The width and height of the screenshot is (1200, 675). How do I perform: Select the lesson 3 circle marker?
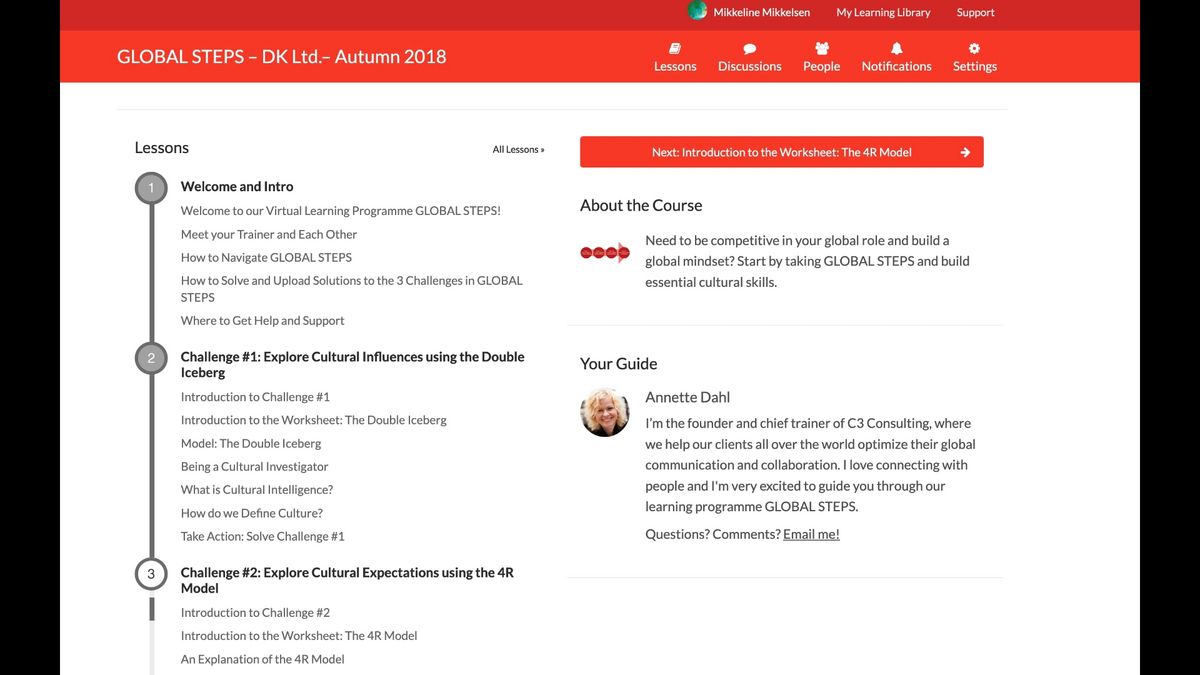pos(151,574)
